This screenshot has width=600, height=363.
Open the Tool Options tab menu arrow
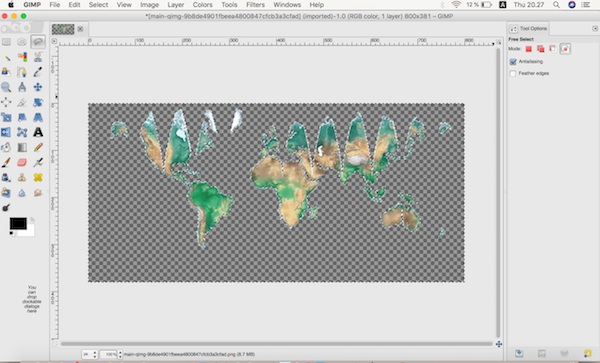tap(595, 29)
